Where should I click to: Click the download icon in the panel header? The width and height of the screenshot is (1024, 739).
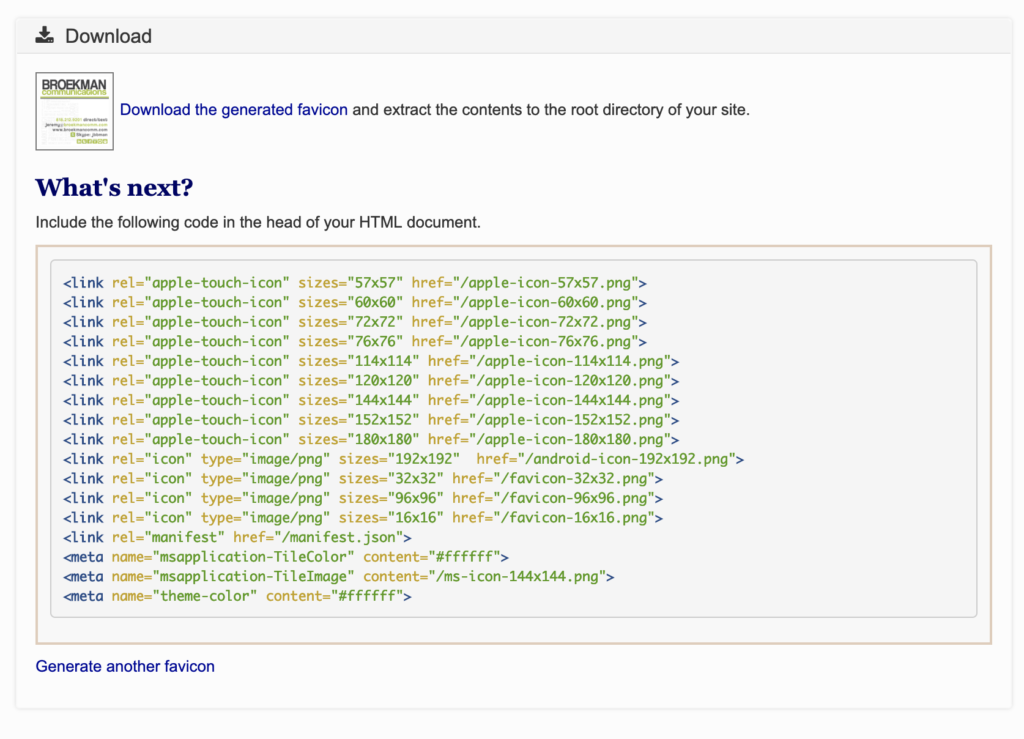44,36
